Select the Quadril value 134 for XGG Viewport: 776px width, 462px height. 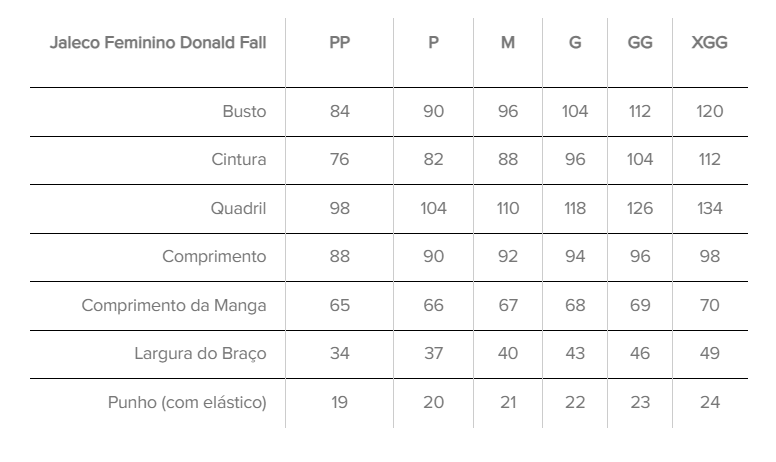coord(709,208)
